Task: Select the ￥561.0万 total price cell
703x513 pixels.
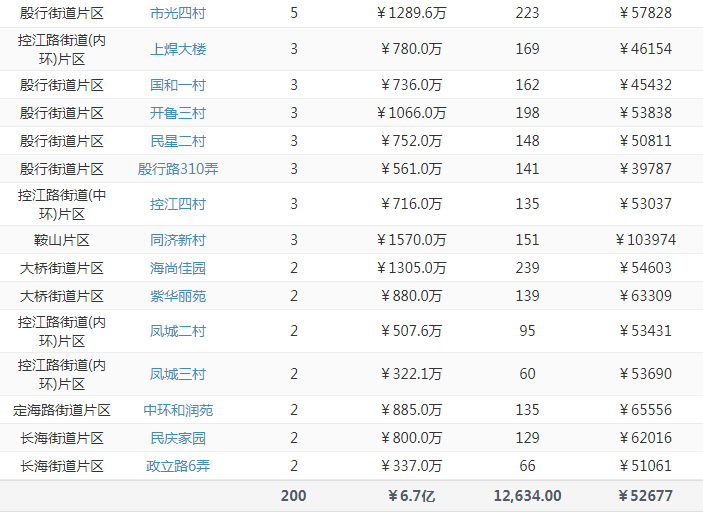Action: (411, 169)
